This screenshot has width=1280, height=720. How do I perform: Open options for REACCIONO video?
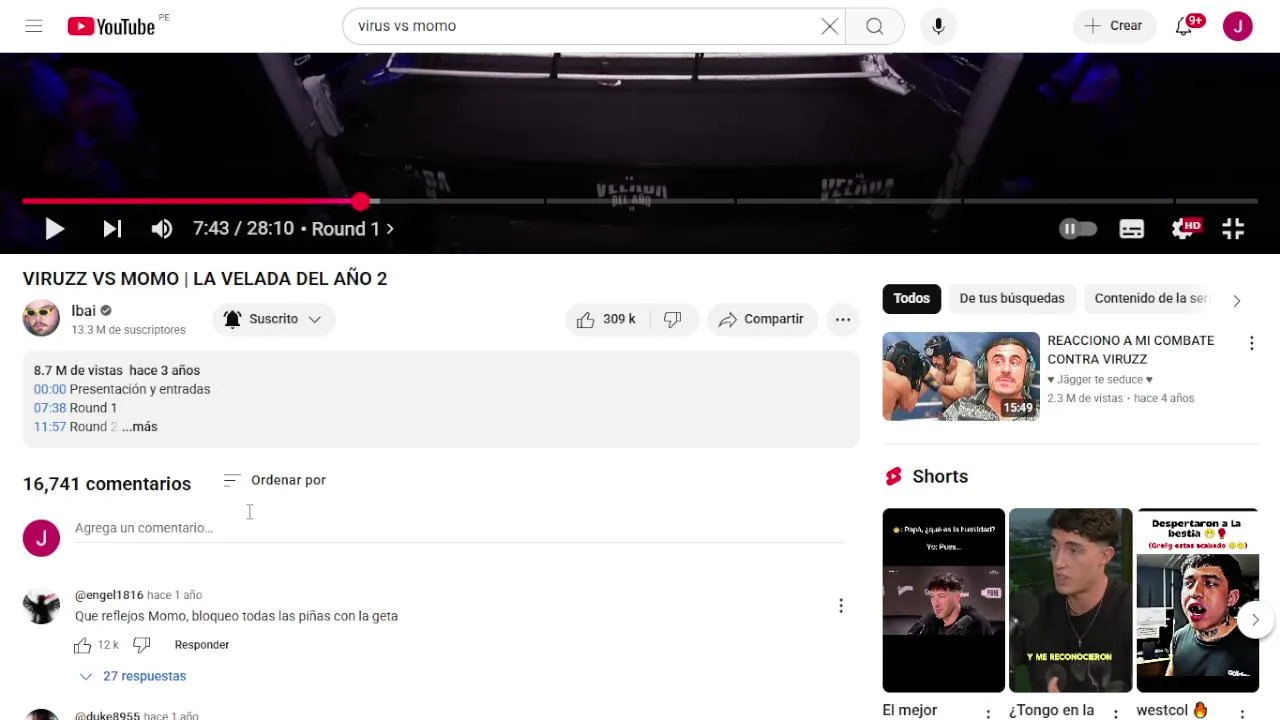[x=1251, y=344]
